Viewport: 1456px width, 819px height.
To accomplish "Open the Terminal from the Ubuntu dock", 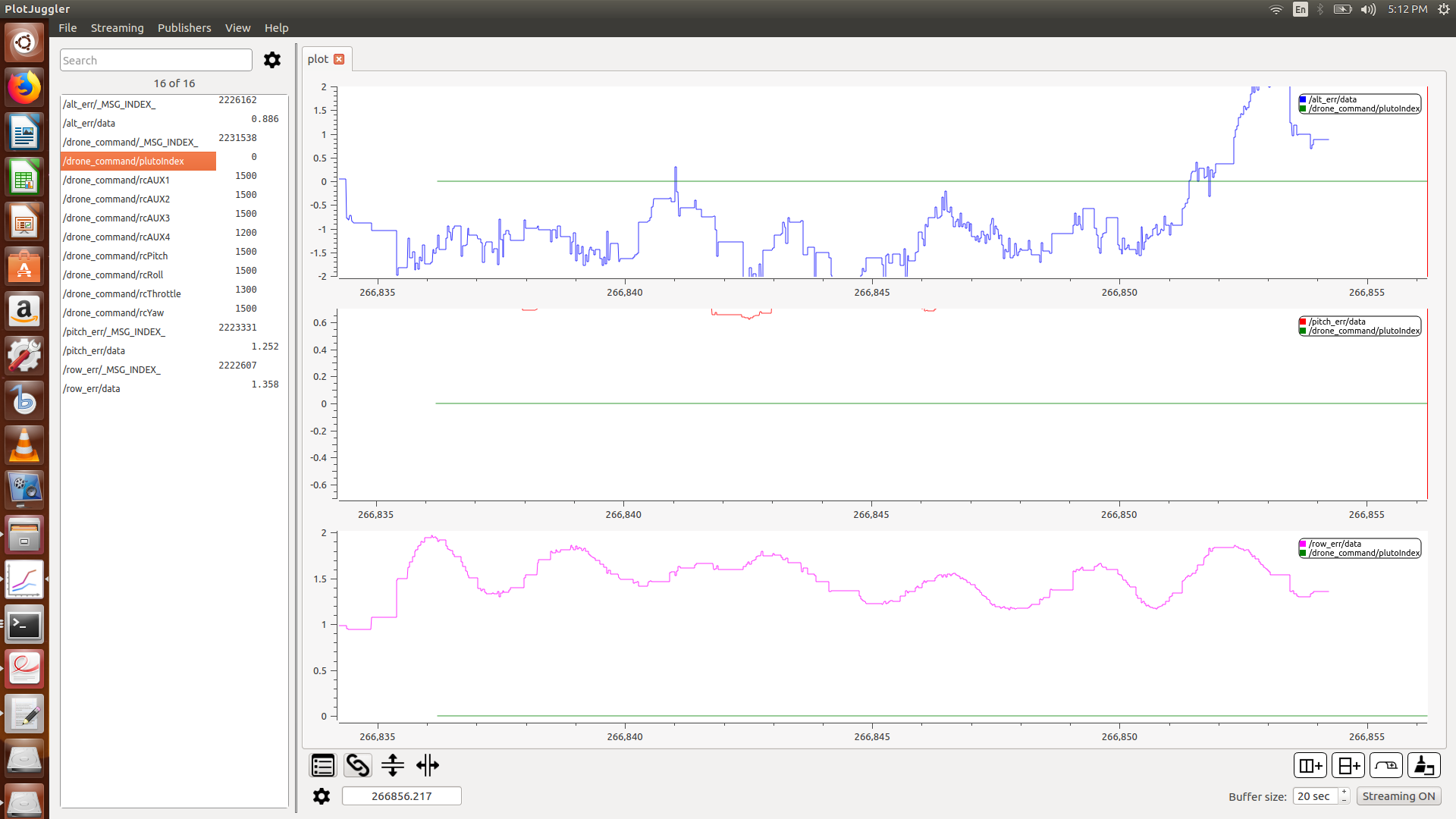I will click(x=24, y=625).
